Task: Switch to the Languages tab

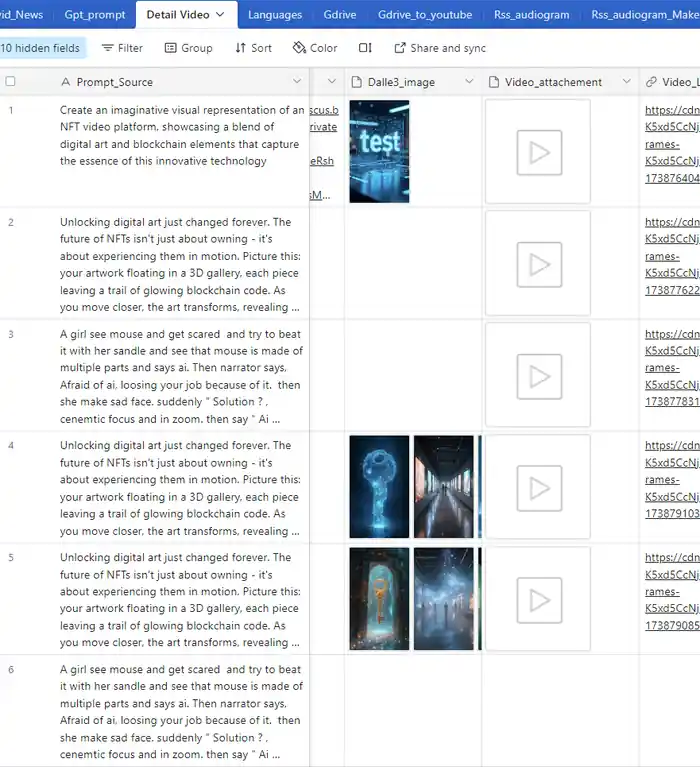Action: click(x=275, y=15)
